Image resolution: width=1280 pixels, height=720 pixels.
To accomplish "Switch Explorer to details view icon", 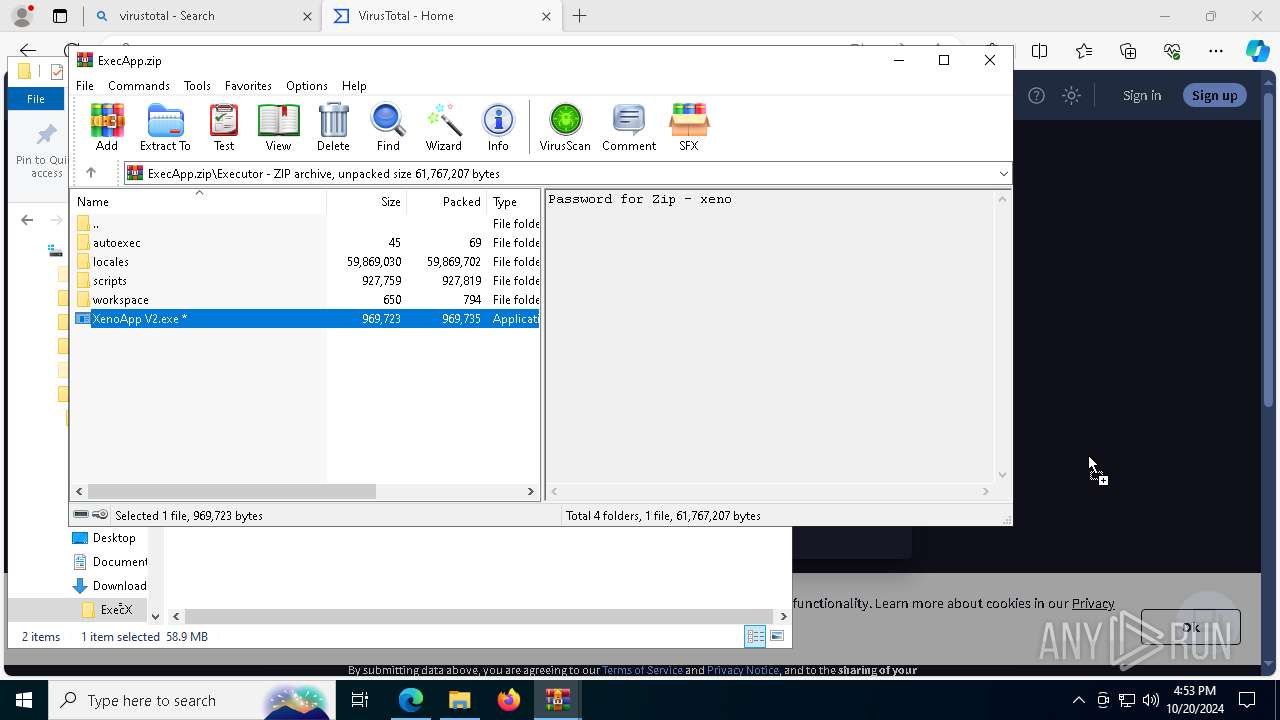I will (x=755, y=636).
